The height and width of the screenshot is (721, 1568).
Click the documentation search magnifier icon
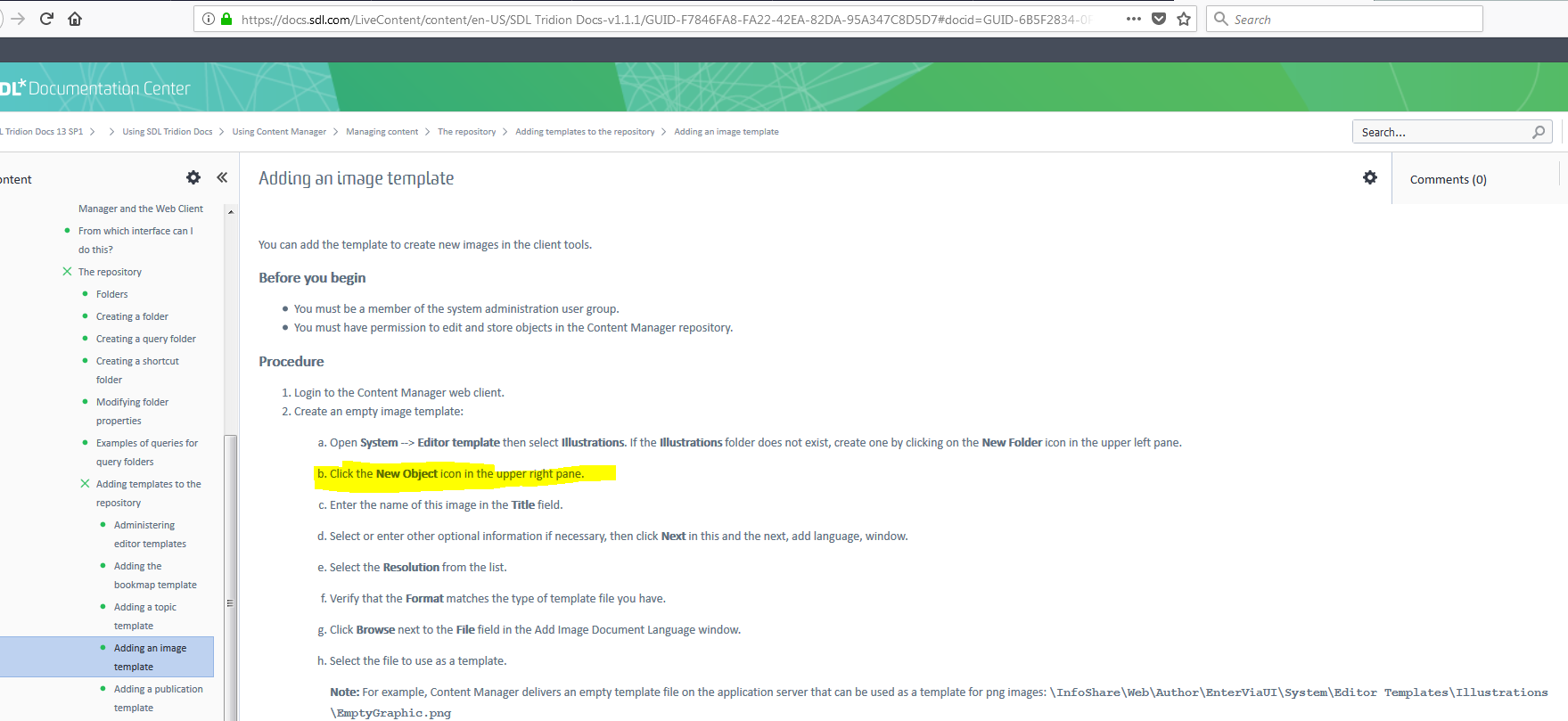click(x=1539, y=132)
